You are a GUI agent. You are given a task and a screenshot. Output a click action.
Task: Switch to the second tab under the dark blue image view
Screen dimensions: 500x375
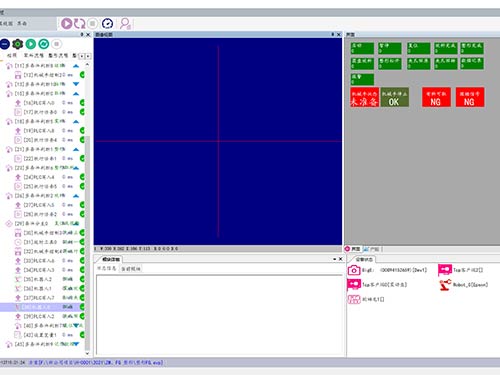131,269
